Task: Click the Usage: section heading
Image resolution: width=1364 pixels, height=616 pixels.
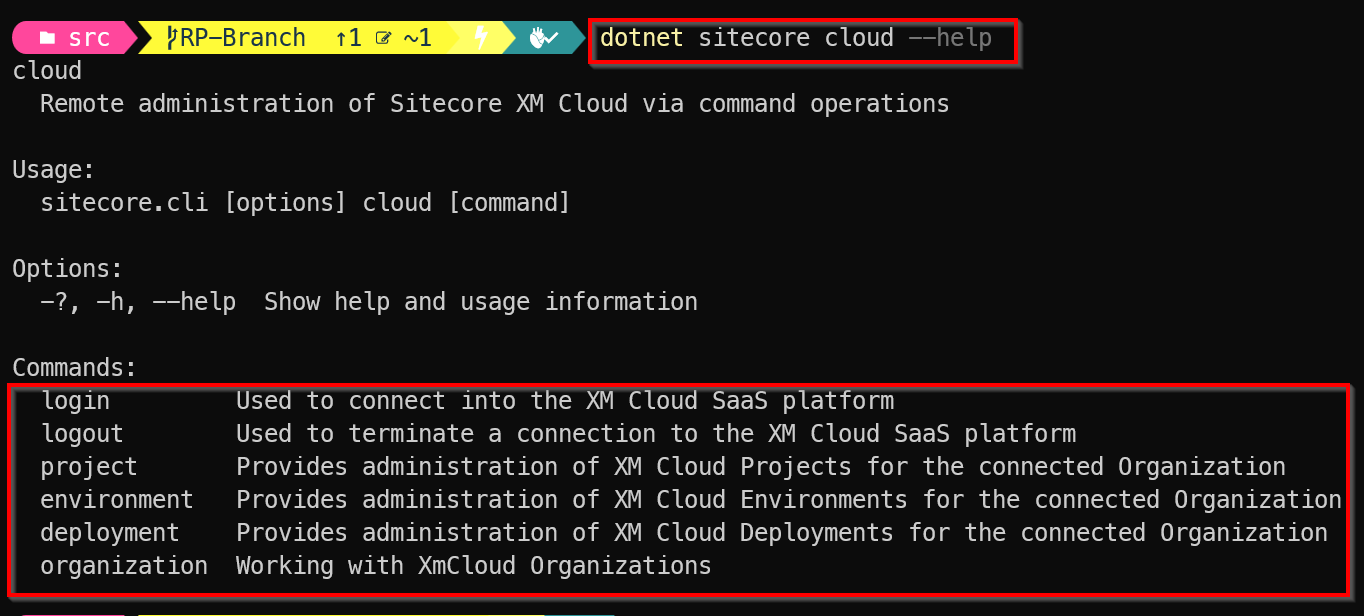Action: point(54,170)
